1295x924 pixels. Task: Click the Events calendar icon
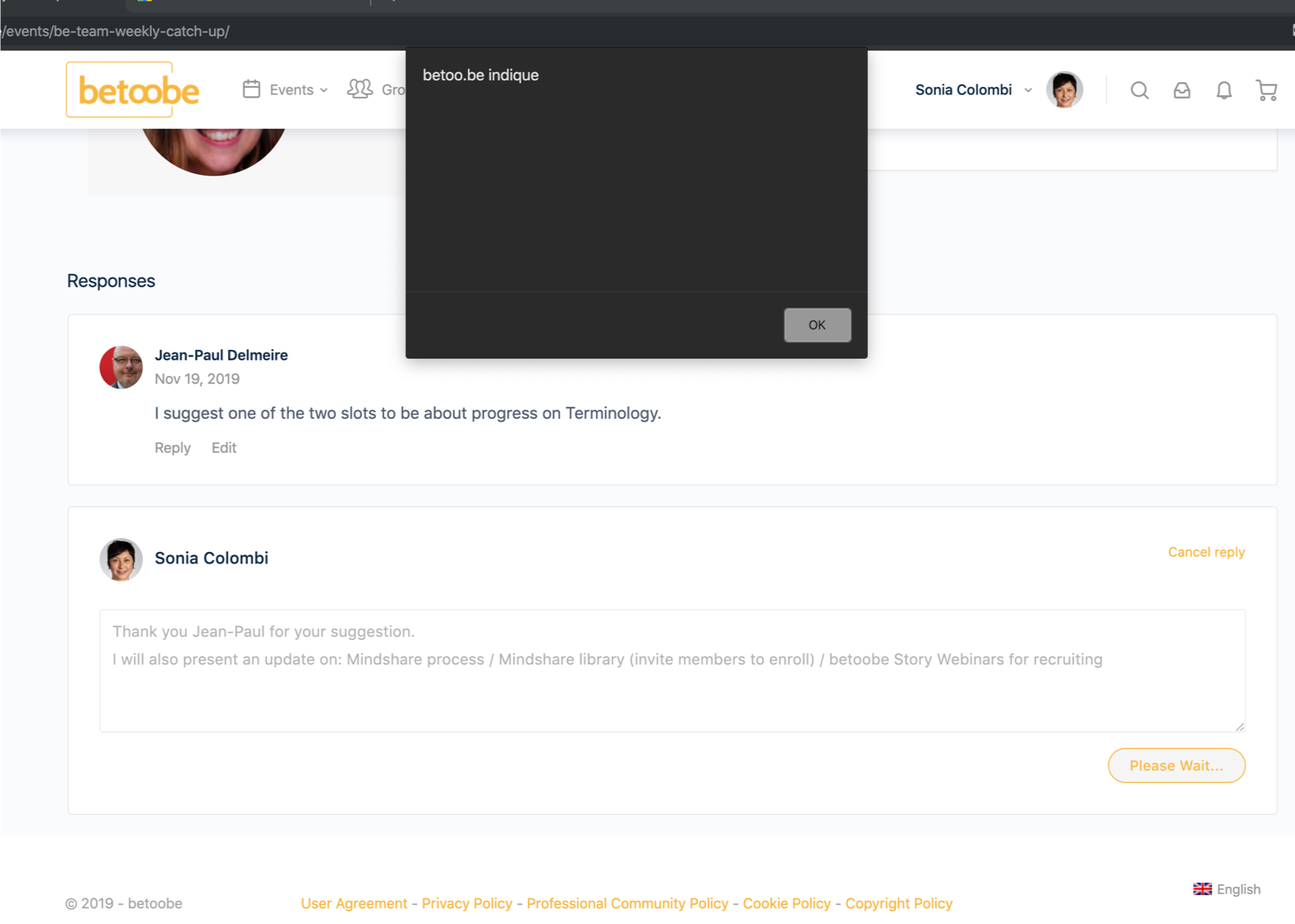pyautogui.click(x=251, y=89)
